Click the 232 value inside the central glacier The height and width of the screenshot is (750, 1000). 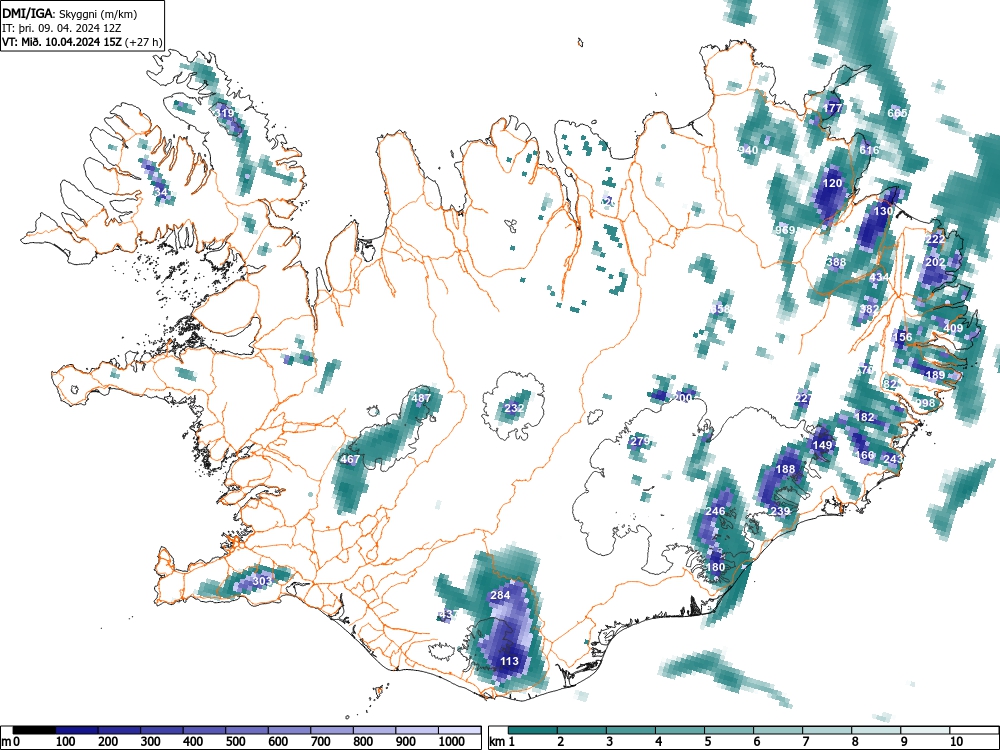click(514, 408)
